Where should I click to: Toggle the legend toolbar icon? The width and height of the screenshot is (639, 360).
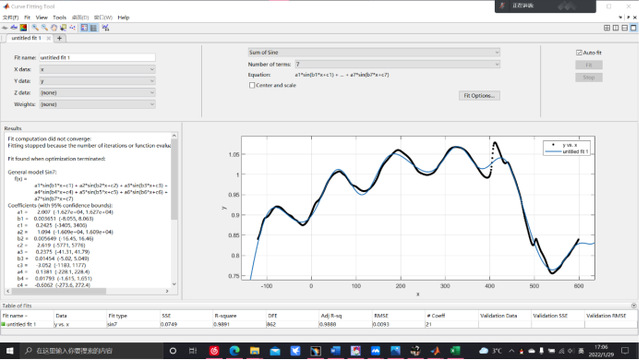point(84,28)
